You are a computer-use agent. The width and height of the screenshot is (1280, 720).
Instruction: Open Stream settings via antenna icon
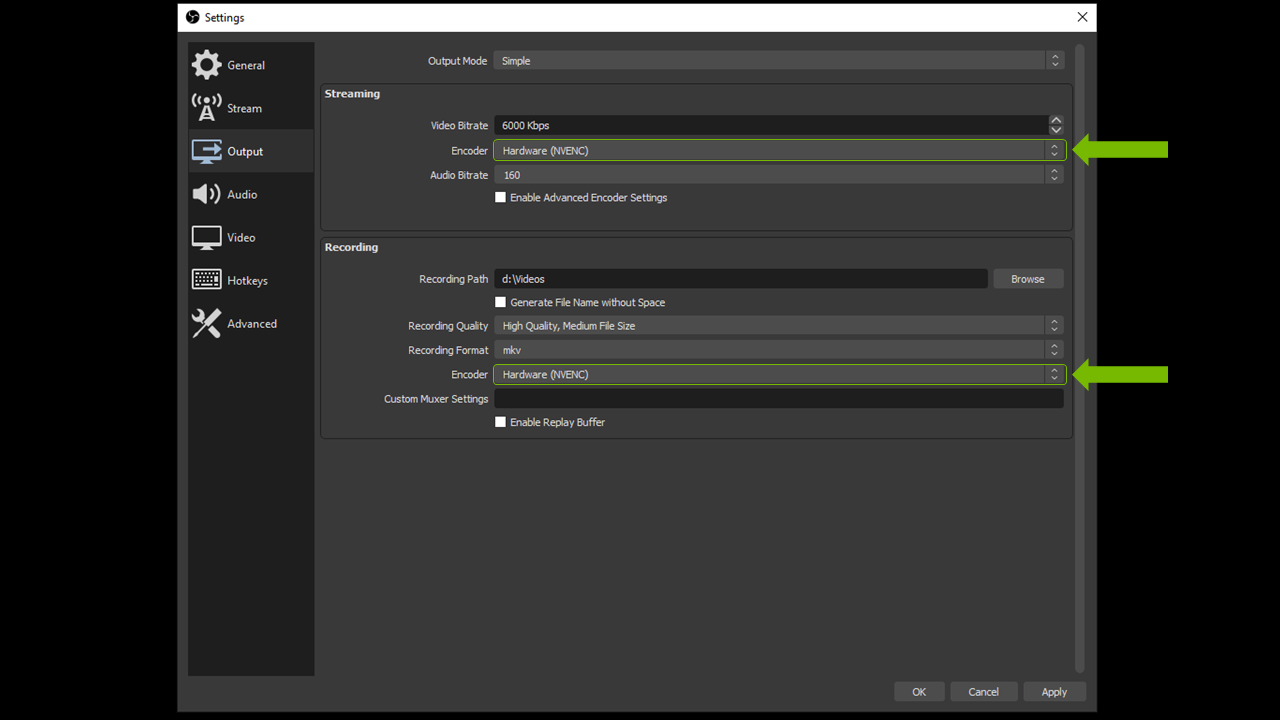pos(207,108)
